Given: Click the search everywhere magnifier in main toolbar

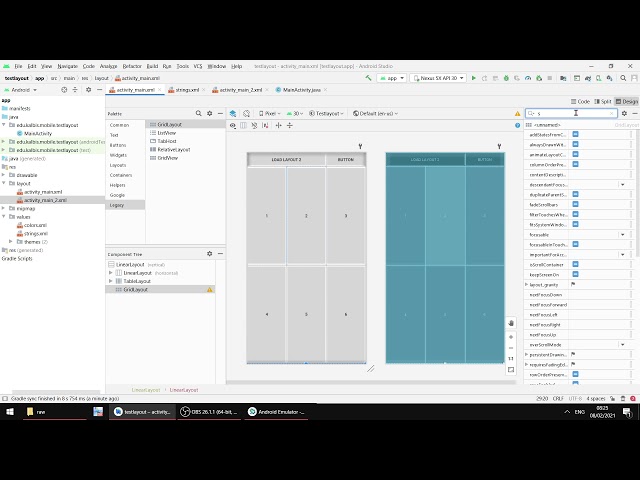Looking at the screenshot, I should [x=623, y=78].
